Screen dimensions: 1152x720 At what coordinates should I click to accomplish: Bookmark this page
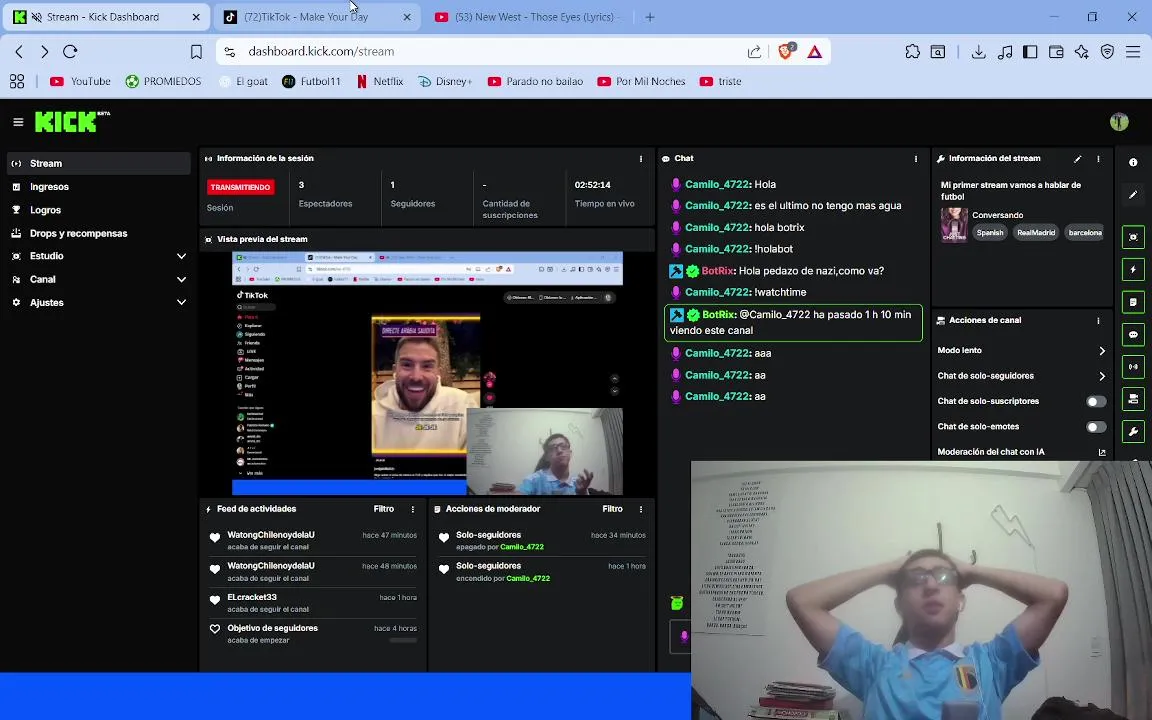[196, 51]
